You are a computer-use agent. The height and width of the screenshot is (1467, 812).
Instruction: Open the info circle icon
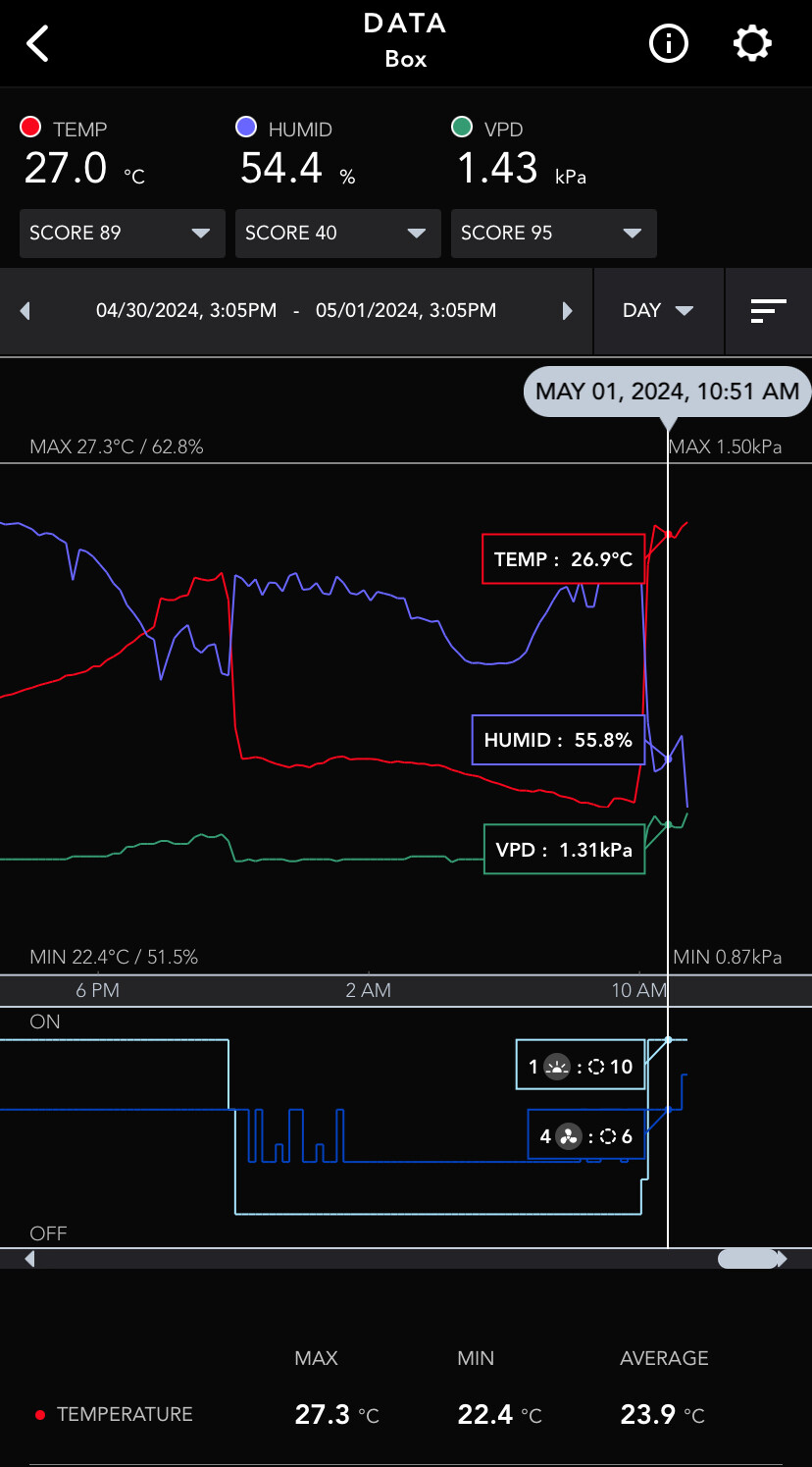(669, 44)
